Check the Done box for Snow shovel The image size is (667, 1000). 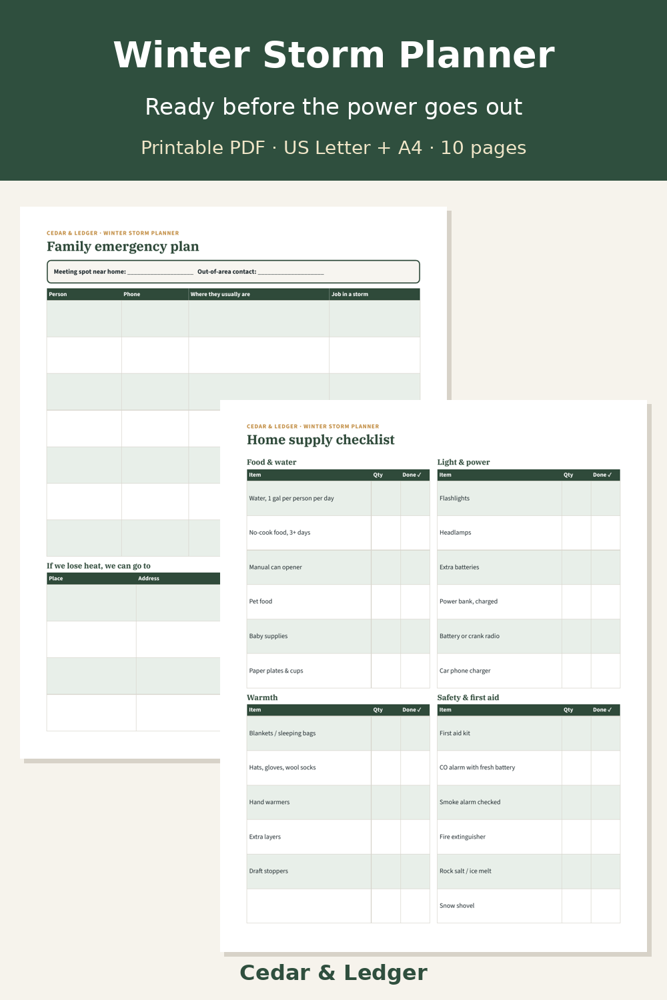coord(605,906)
